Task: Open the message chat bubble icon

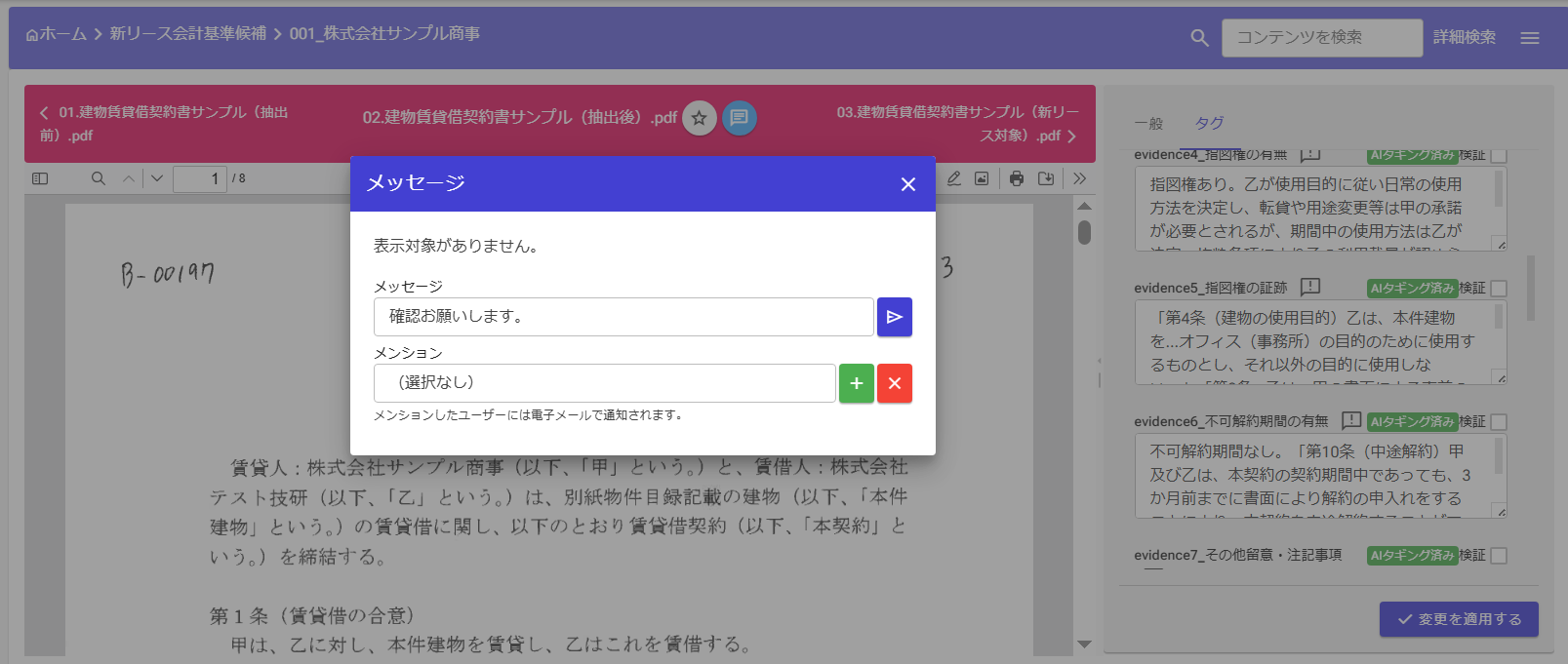Action: [x=739, y=118]
